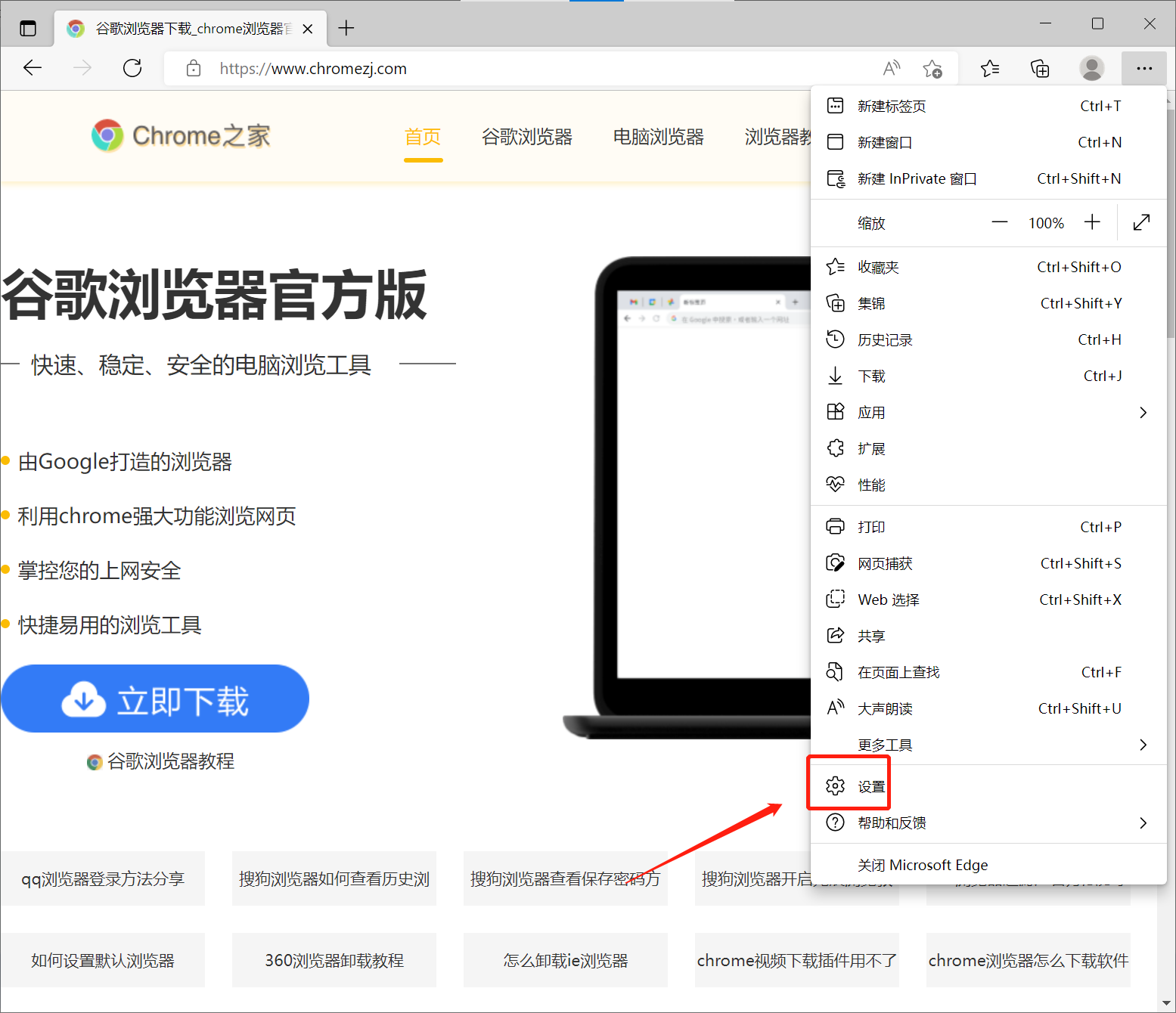Screen dimensions: 1176x1013
Task: Open the 如何设置默认浏览器 article link
Action: [x=103, y=960]
